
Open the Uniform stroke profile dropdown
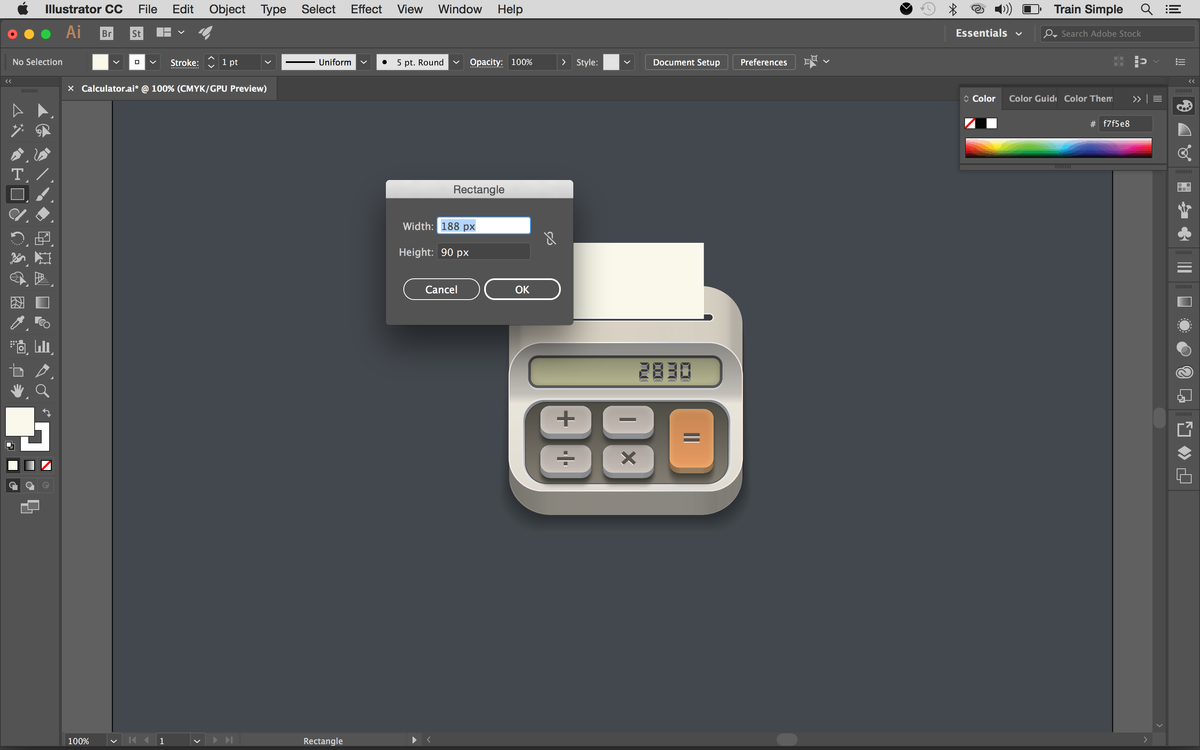coord(363,61)
